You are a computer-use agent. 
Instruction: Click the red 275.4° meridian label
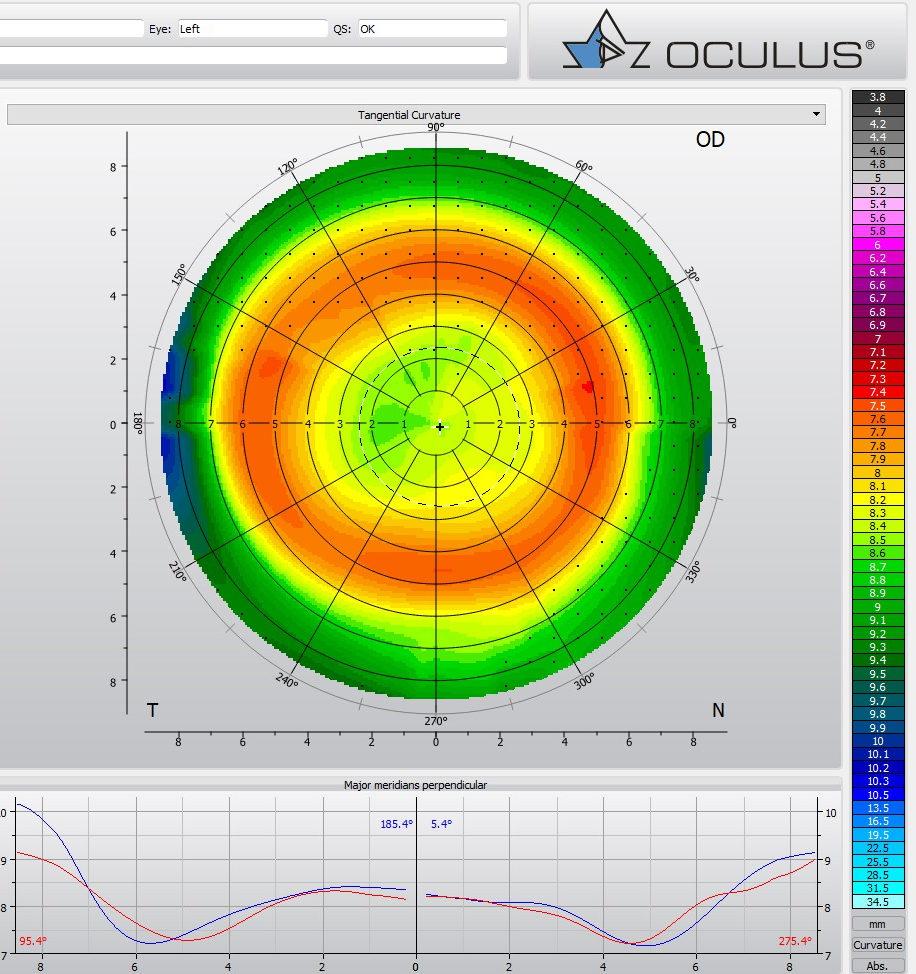coord(794,941)
